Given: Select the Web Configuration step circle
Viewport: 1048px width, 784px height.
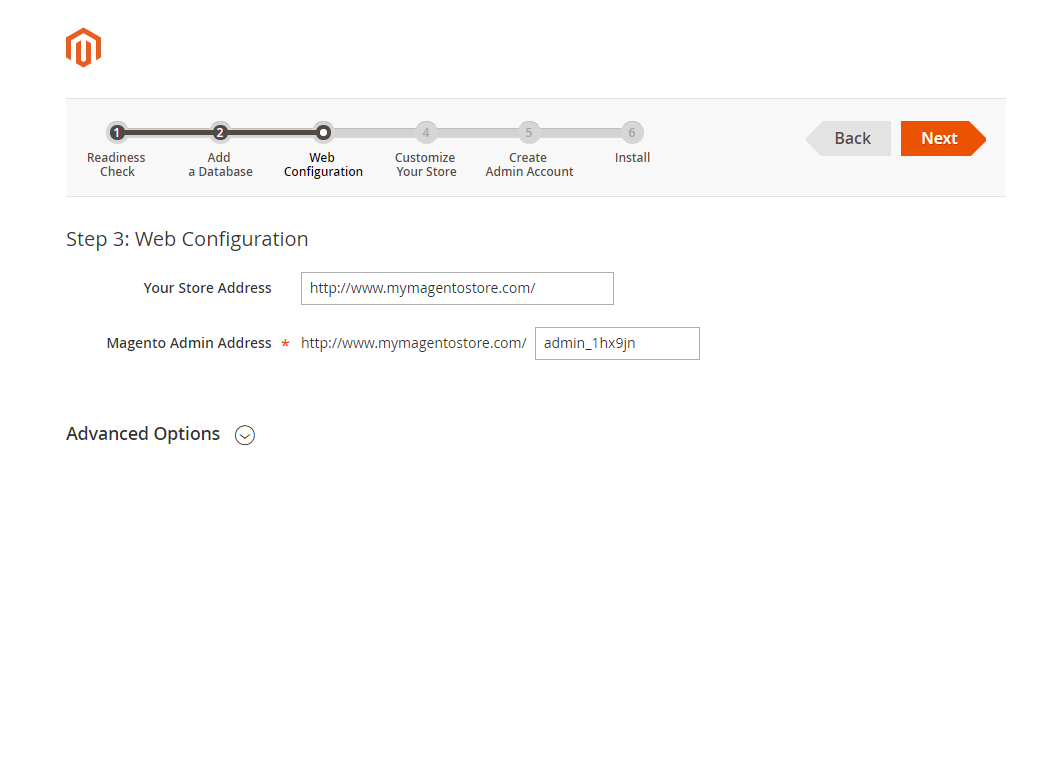Looking at the screenshot, I should (323, 132).
